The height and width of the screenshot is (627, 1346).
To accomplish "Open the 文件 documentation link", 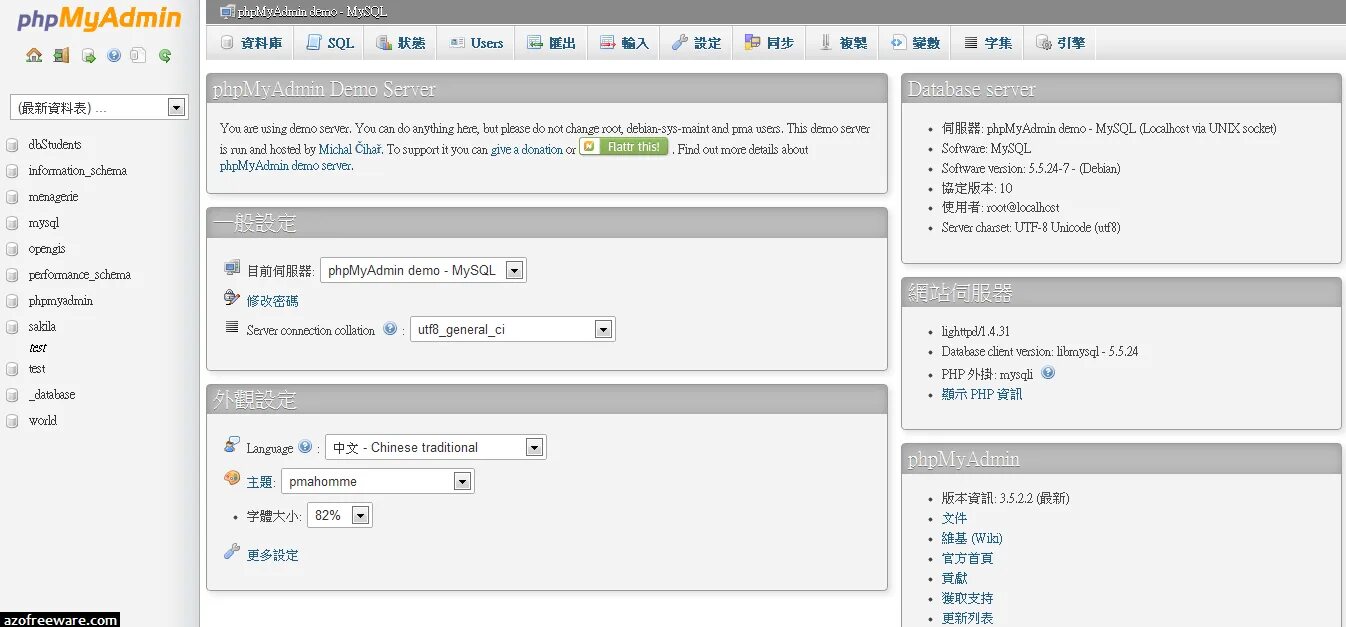I will point(954,518).
